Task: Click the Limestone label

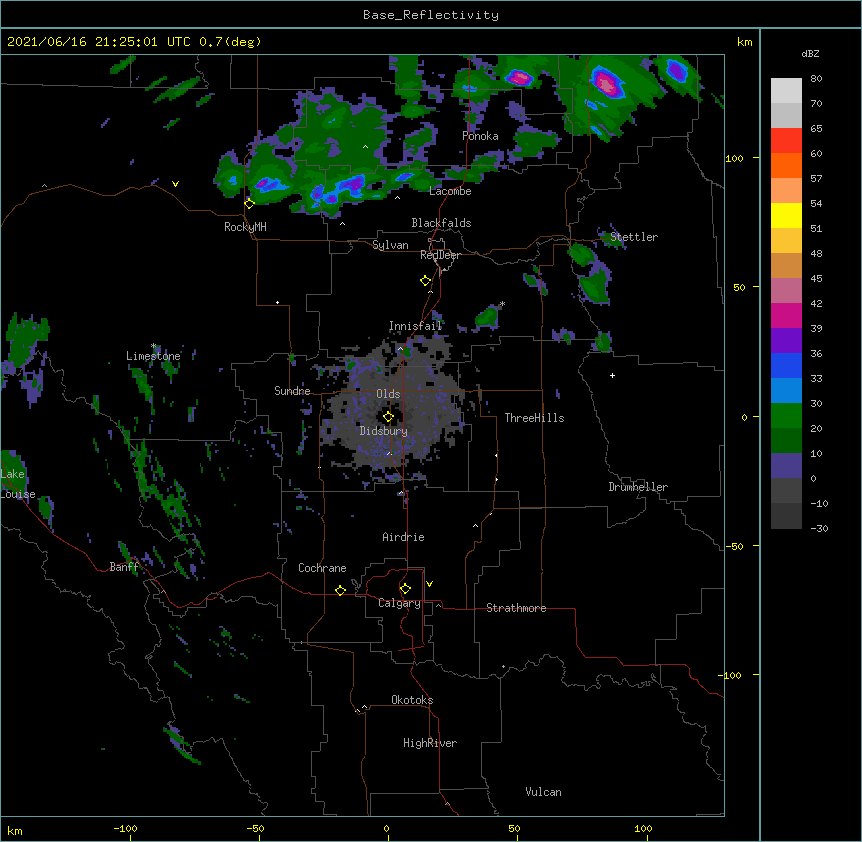Action: [153, 356]
